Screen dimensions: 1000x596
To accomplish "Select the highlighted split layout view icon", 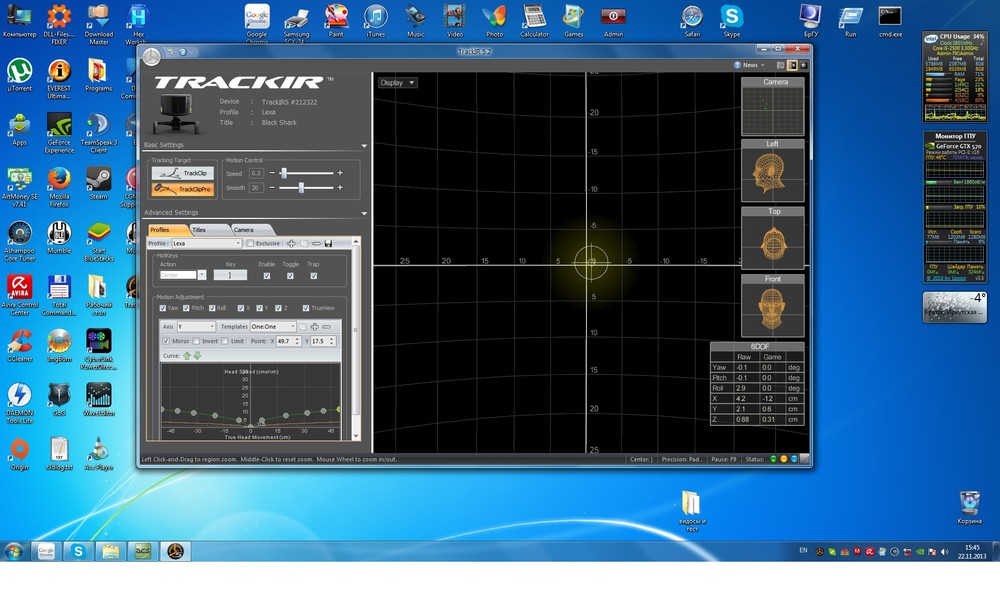I will pyautogui.click(x=792, y=65).
